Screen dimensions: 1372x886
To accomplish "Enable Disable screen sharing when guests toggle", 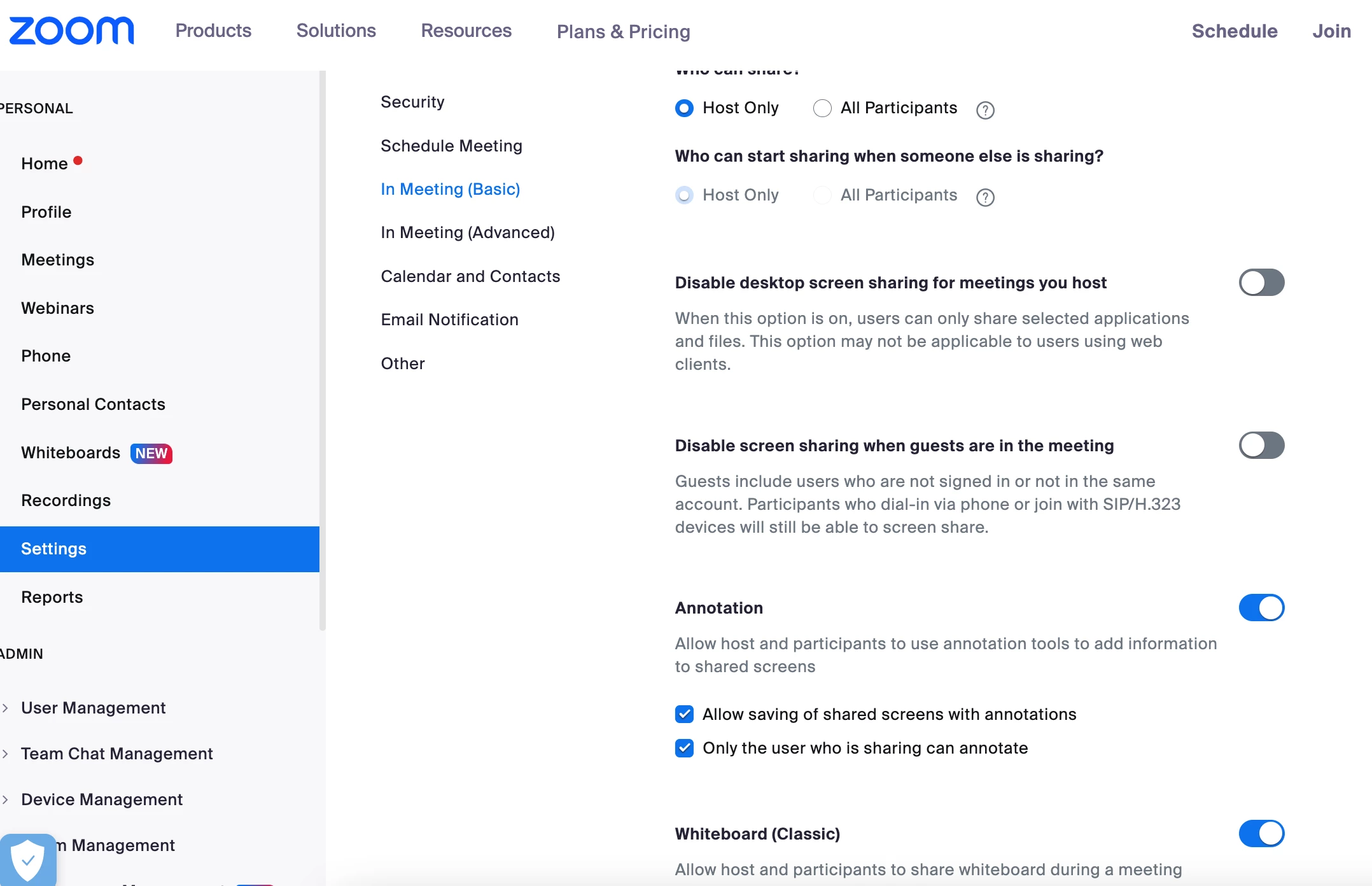I will tap(1261, 446).
